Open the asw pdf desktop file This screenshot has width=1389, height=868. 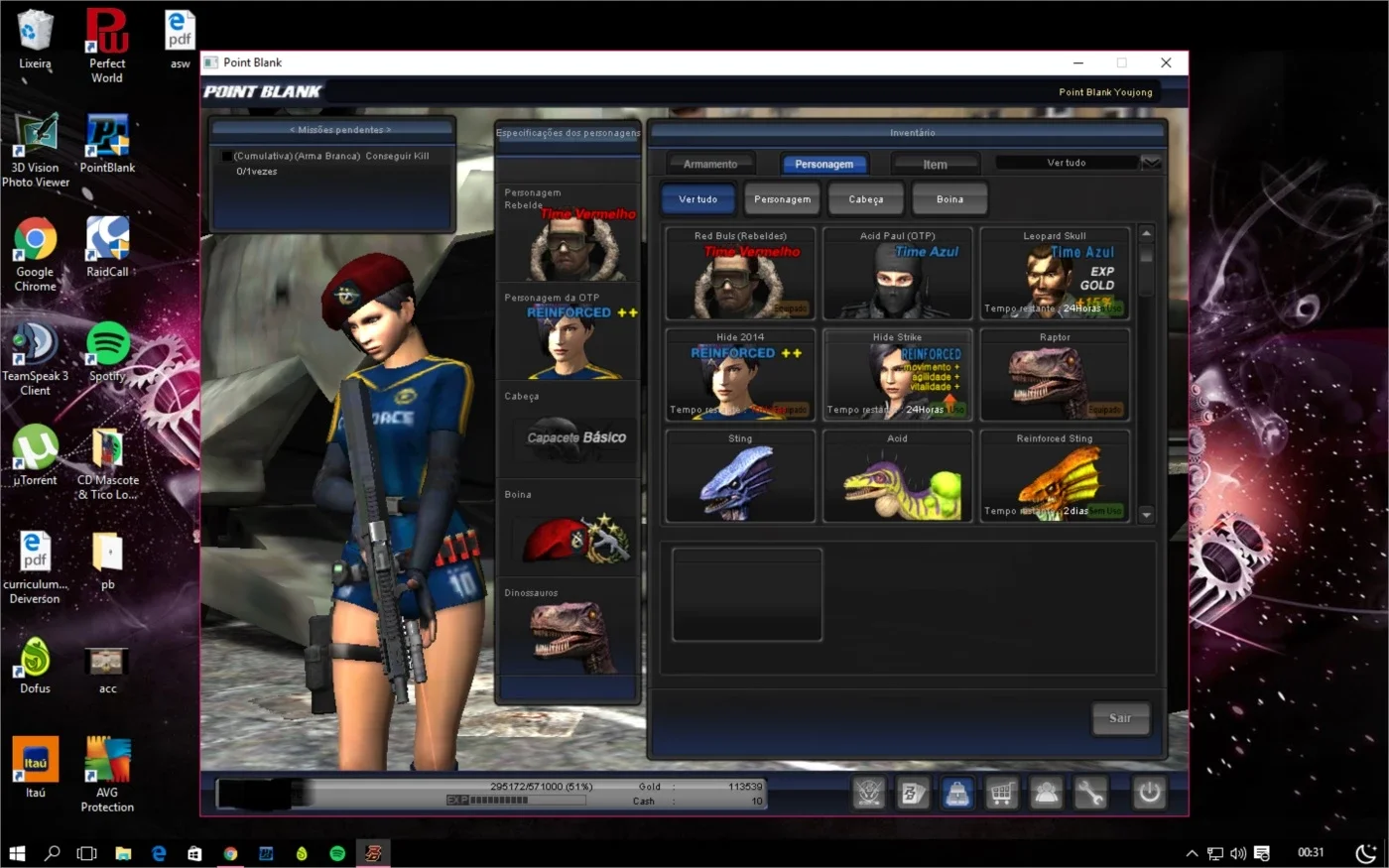click(x=180, y=41)
